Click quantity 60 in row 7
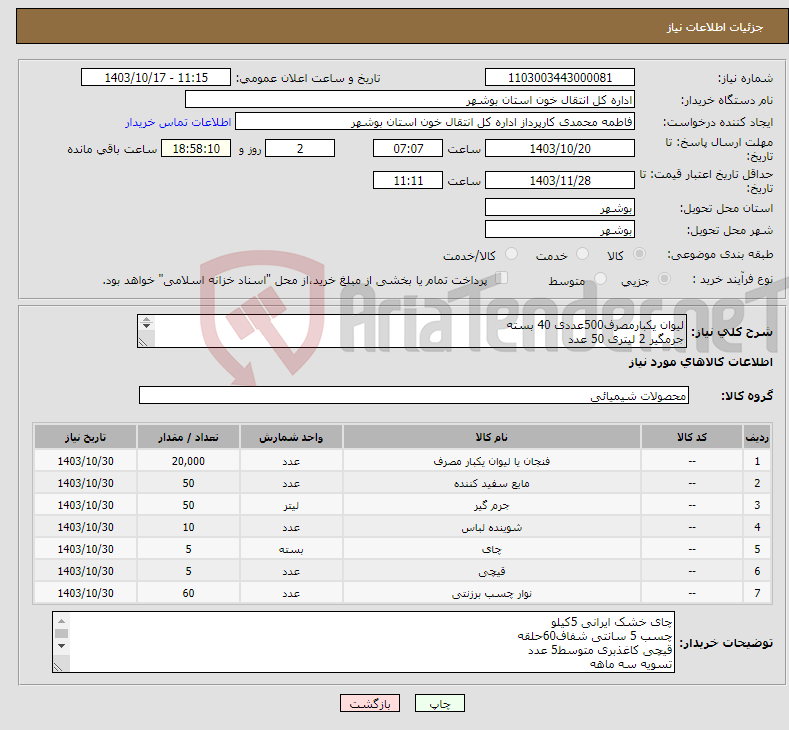Viewport: 789px width, 730px height. coord(188,594)
